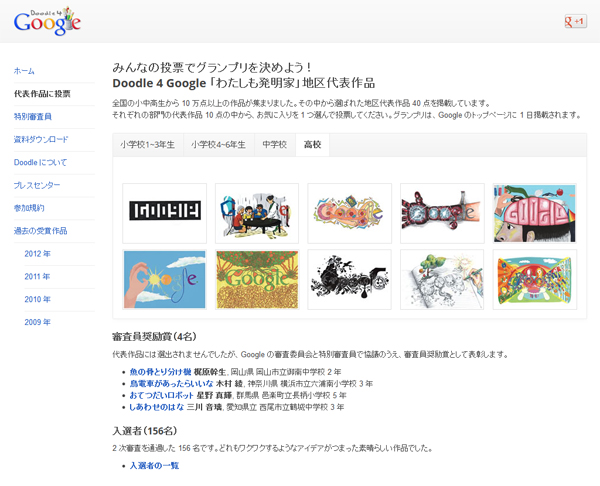Screen dimensions: 600x486
Task: Open 過去の受賞作品 link
Action: coord(41,231)
